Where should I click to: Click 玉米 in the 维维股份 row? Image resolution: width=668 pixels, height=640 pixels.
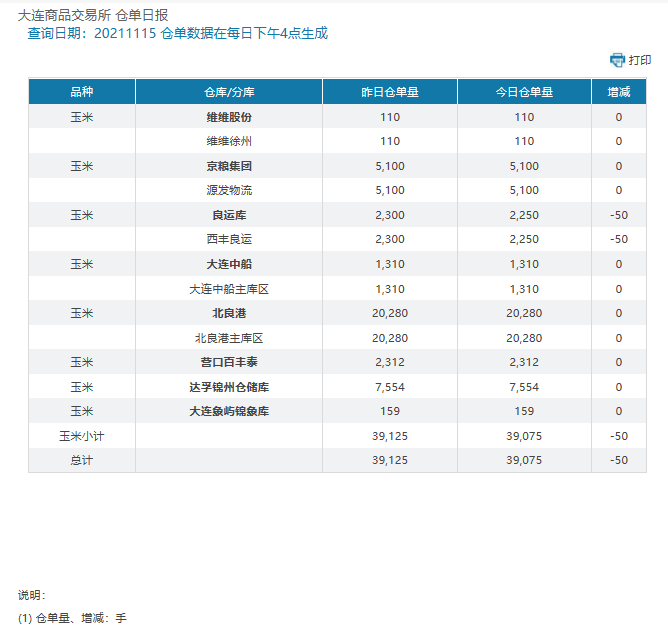82,117
